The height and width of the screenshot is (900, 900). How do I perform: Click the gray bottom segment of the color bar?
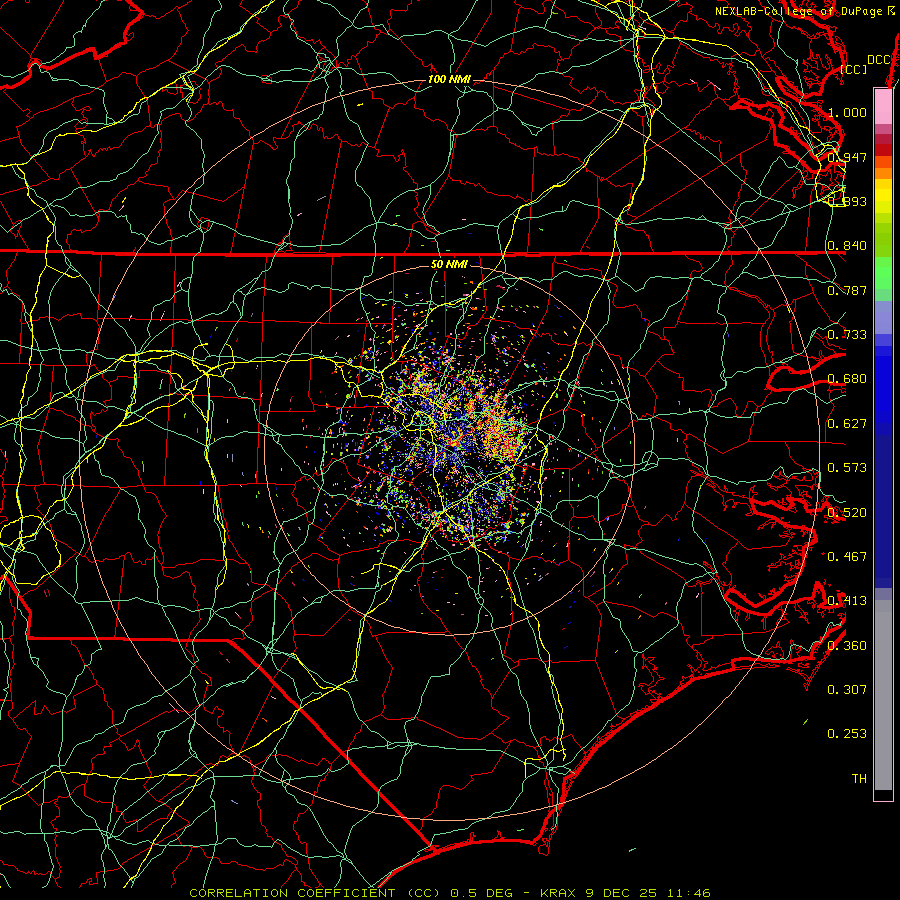click(x=883, y=695)
